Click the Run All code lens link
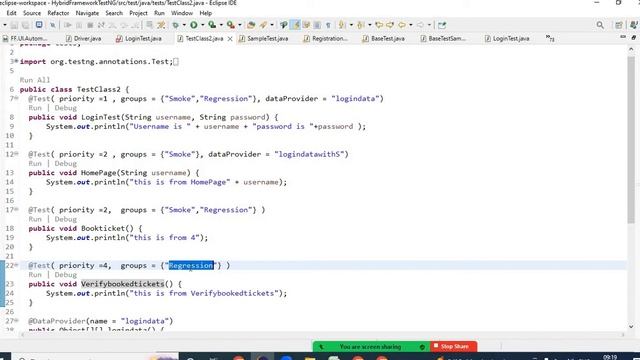 click(35, 80)
